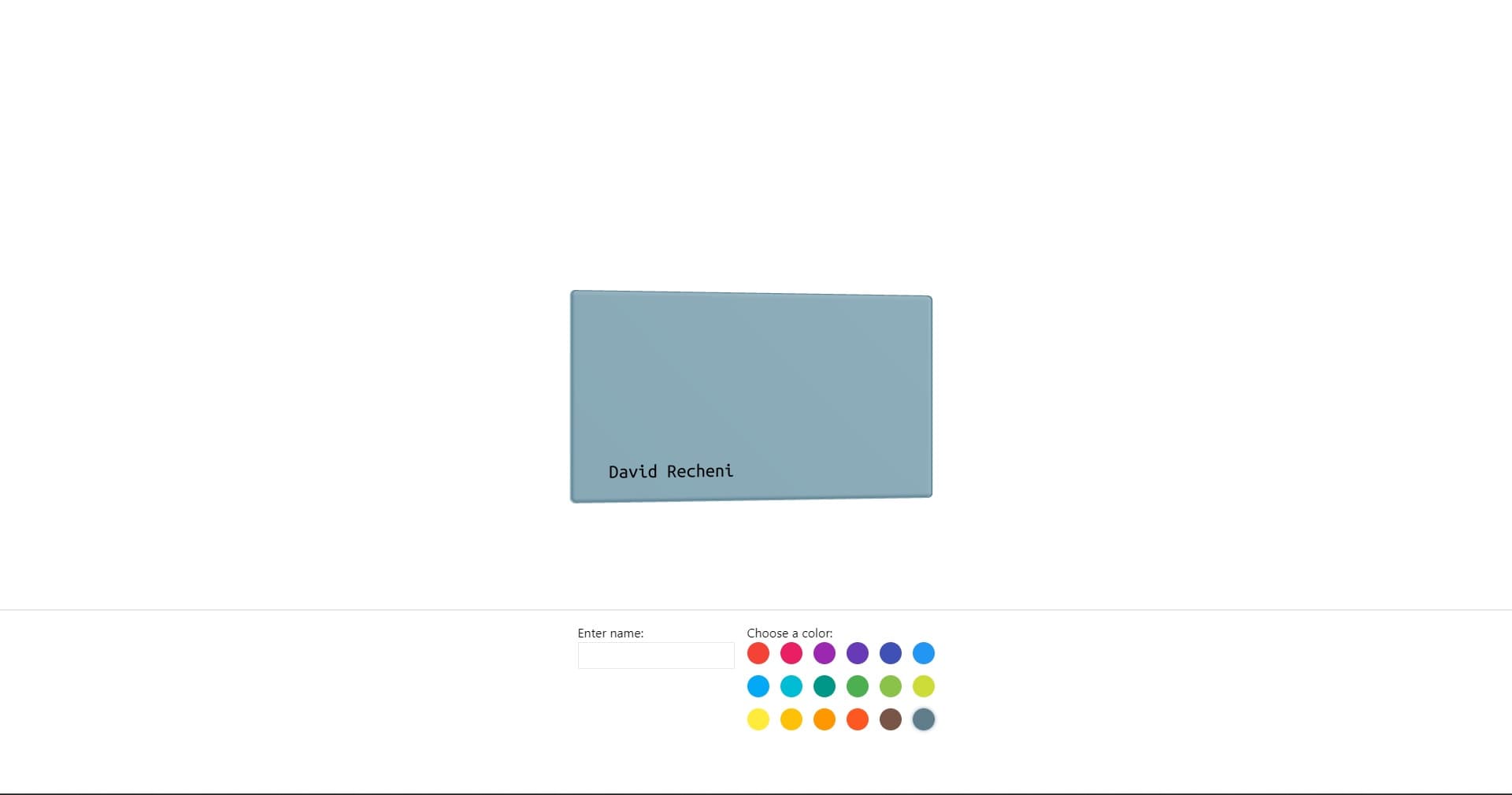Pick the magenta color for the card
Screen dimensions: 1512x795
pos(825,653)
